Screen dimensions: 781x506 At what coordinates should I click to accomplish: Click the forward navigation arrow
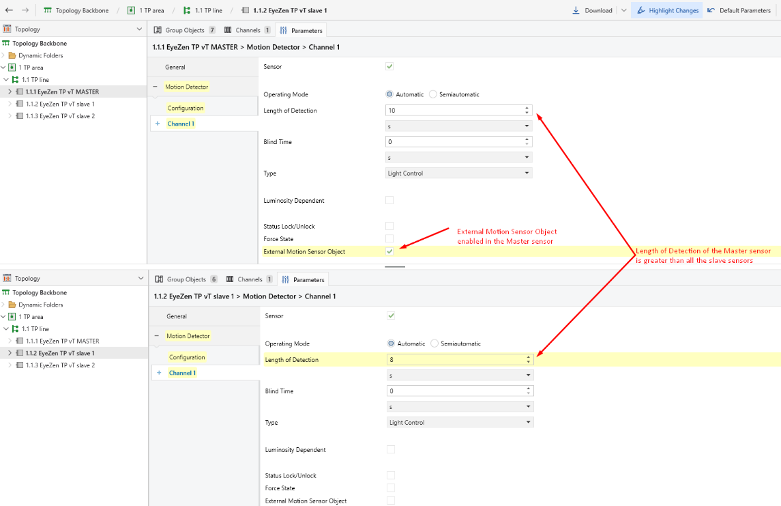24,10
